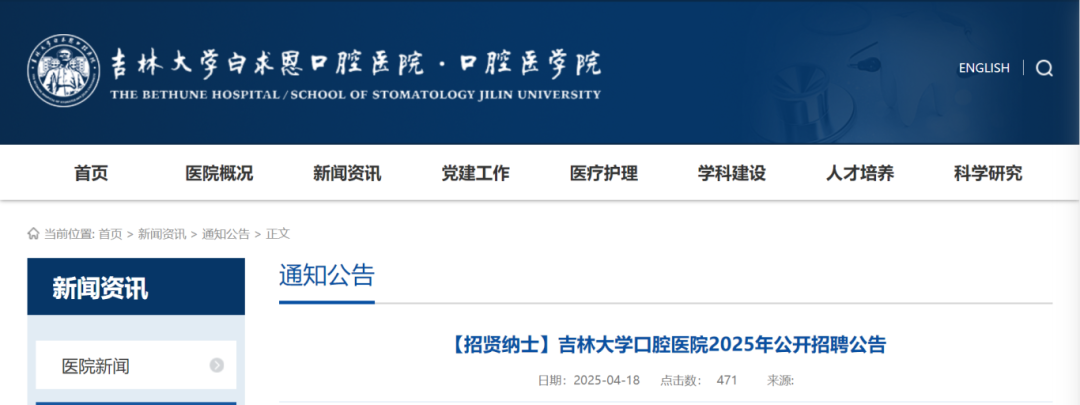Open the 医疗护理 navigation menu item
Viewport: 1080px width, 405px height.
pos(604,174)
